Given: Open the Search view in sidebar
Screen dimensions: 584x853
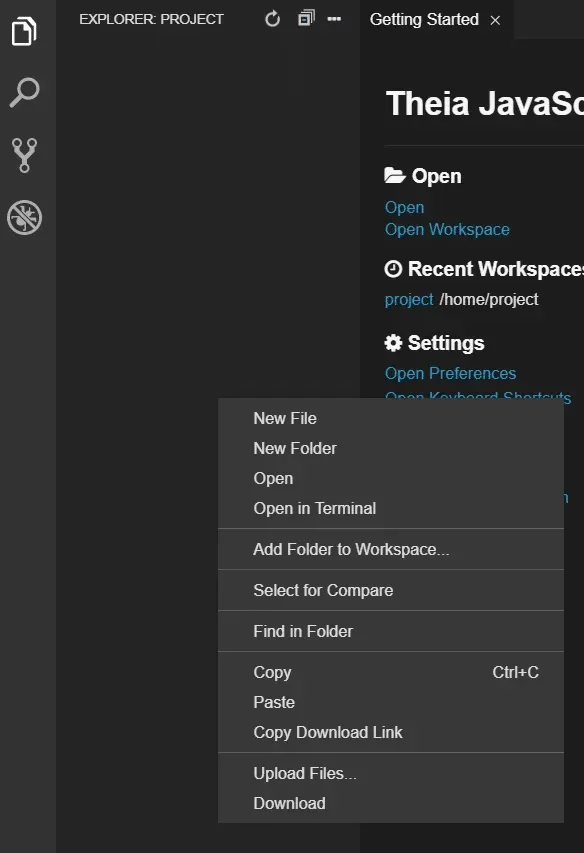Looking at the screenshot, I should pos(24,92).
